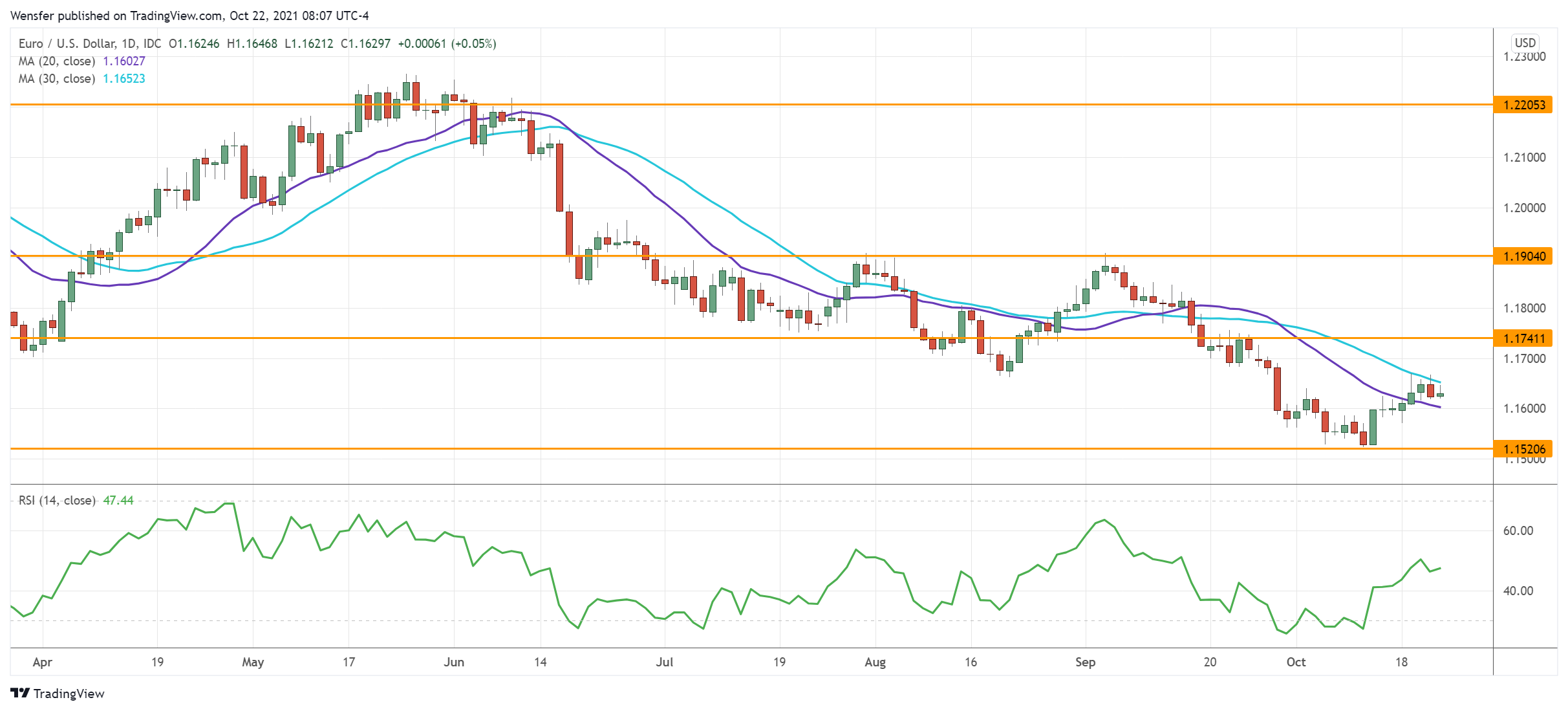Click the 1.16027 purple MA value

124,61
